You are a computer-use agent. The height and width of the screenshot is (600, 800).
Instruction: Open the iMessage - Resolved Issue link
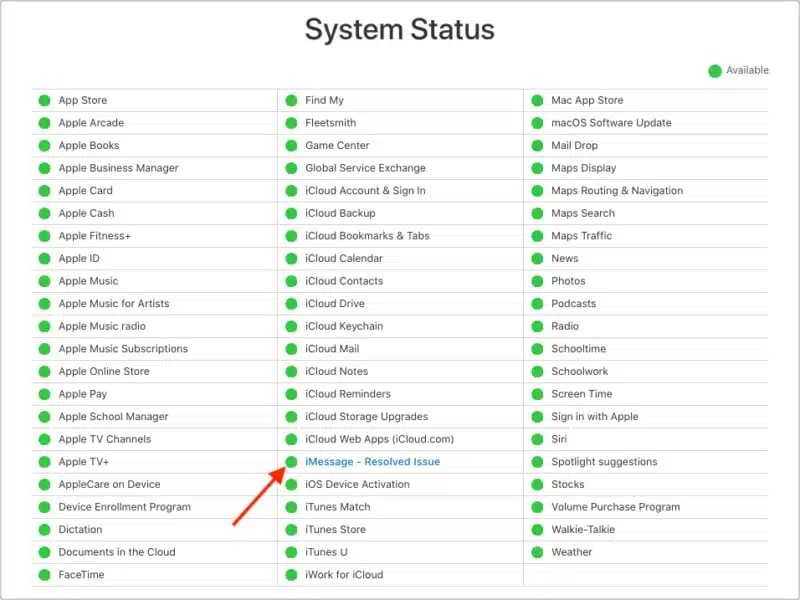[x=372, y=462]
